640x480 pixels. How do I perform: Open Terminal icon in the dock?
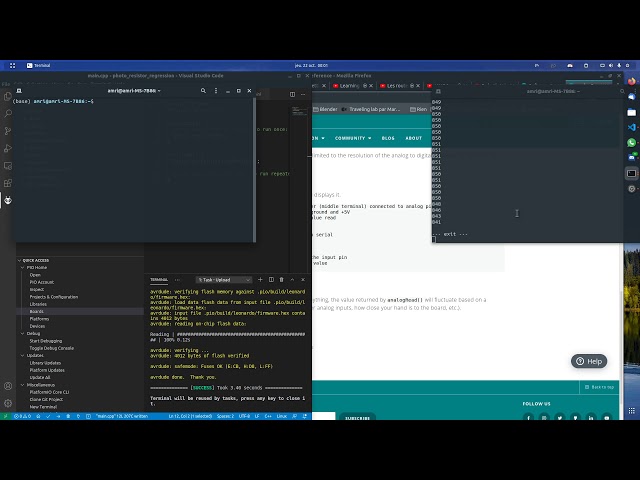coord(631,173)
